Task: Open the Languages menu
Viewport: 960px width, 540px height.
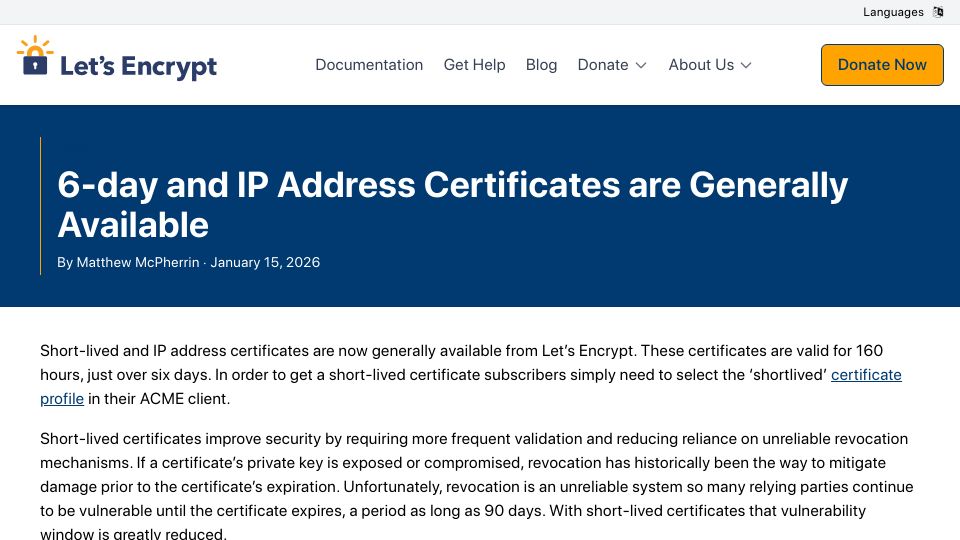Action: point(893,12)
